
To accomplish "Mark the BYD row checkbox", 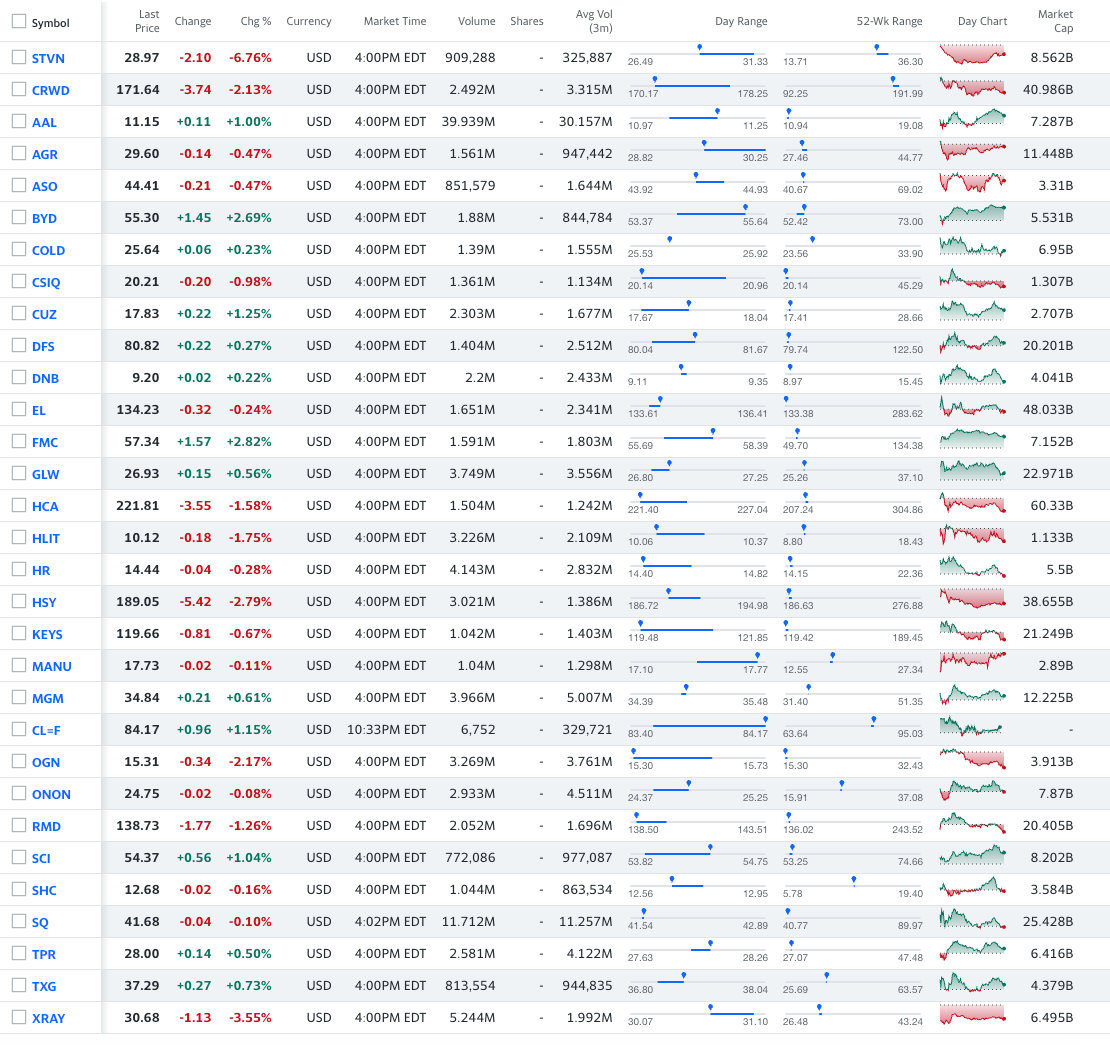I will (19, 217).
